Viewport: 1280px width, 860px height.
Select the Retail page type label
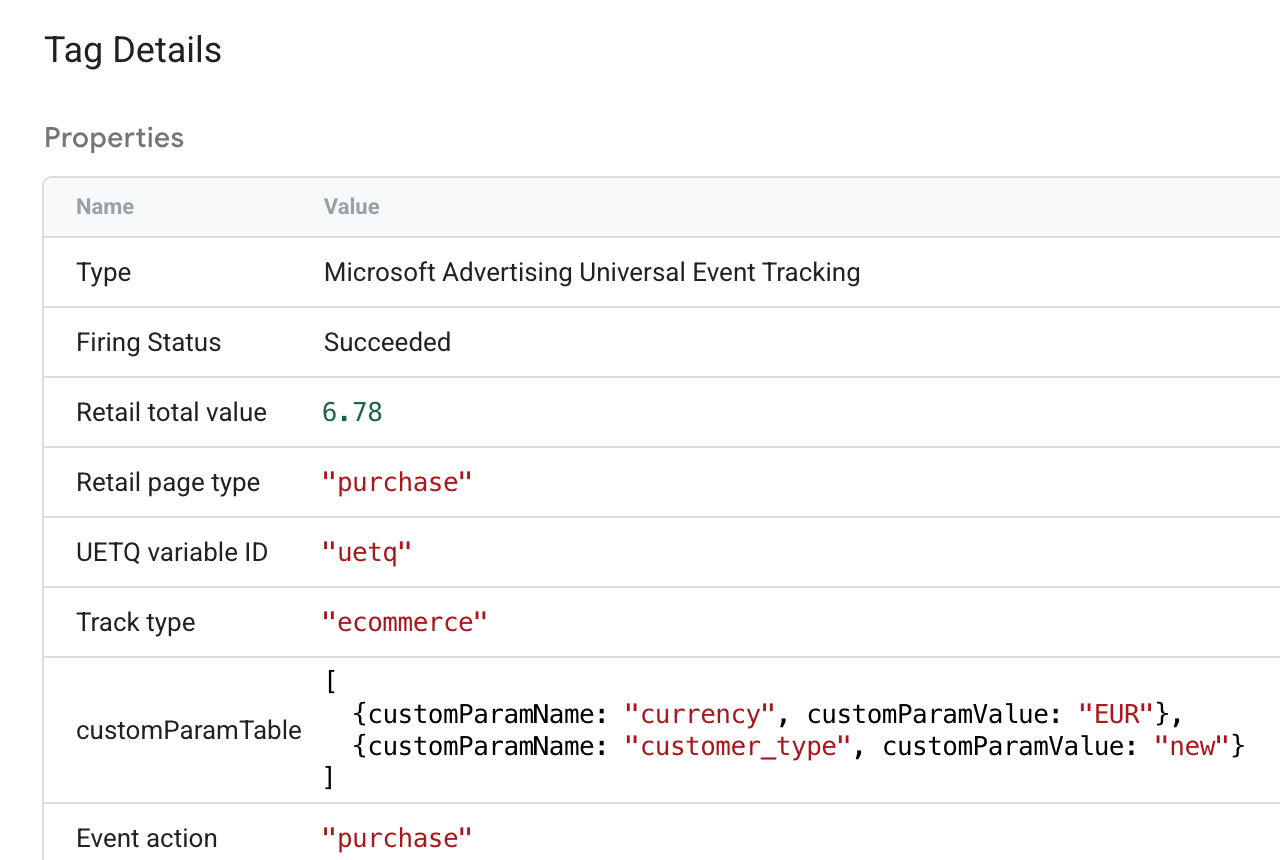coord(168,482)
